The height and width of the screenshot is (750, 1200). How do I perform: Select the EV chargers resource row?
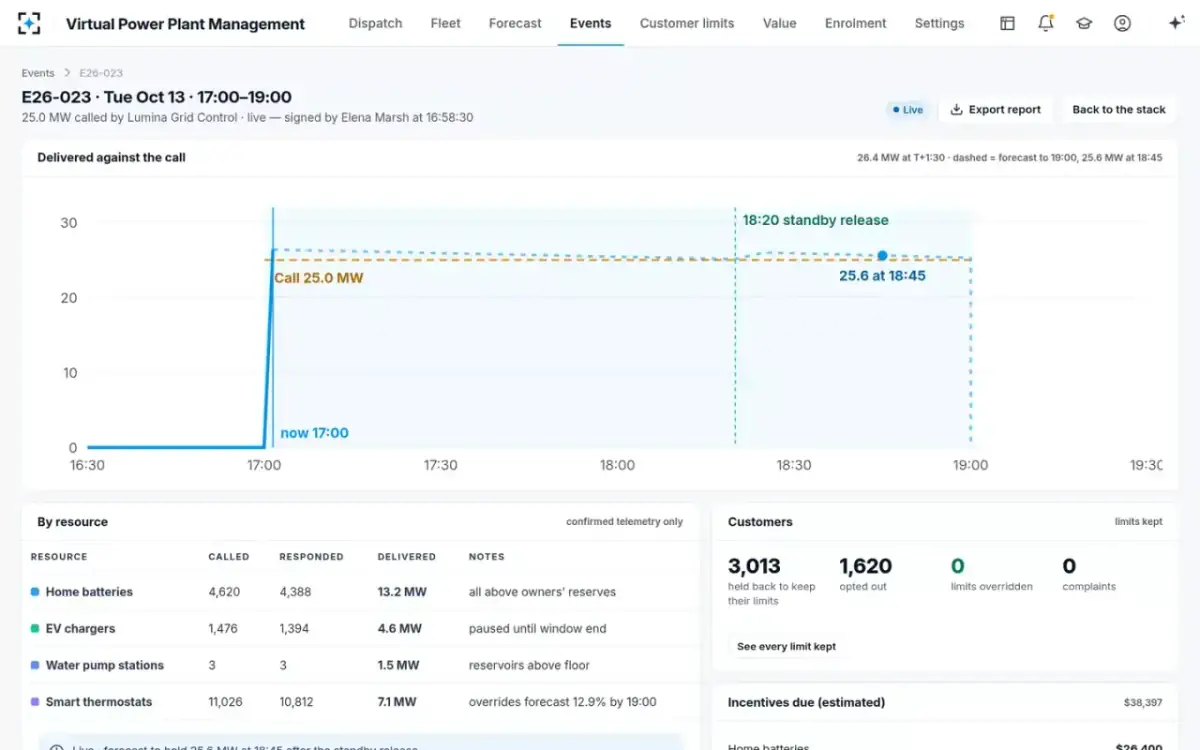[361, 629]
